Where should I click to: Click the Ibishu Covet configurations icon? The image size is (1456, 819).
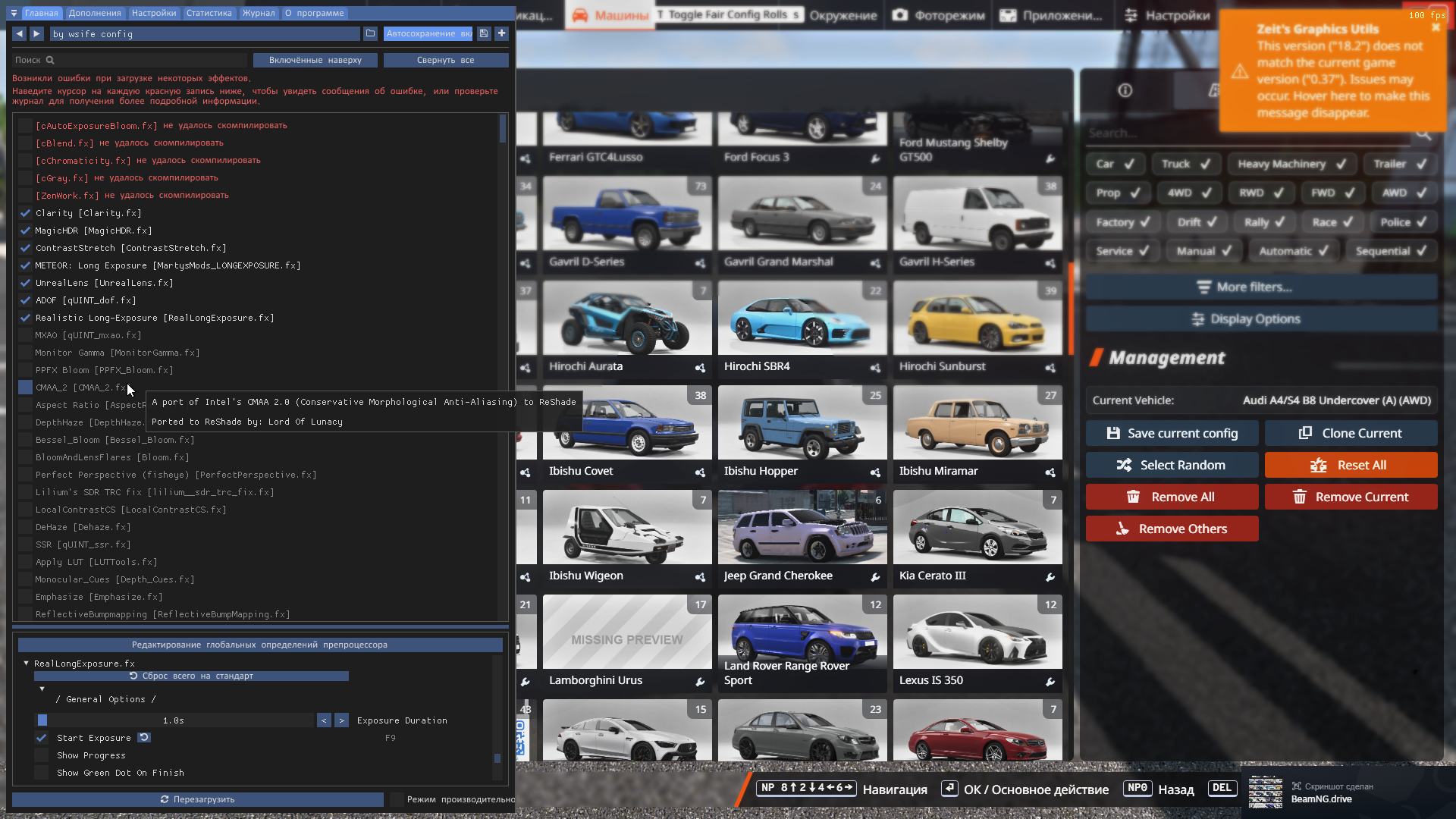[700, 472]
